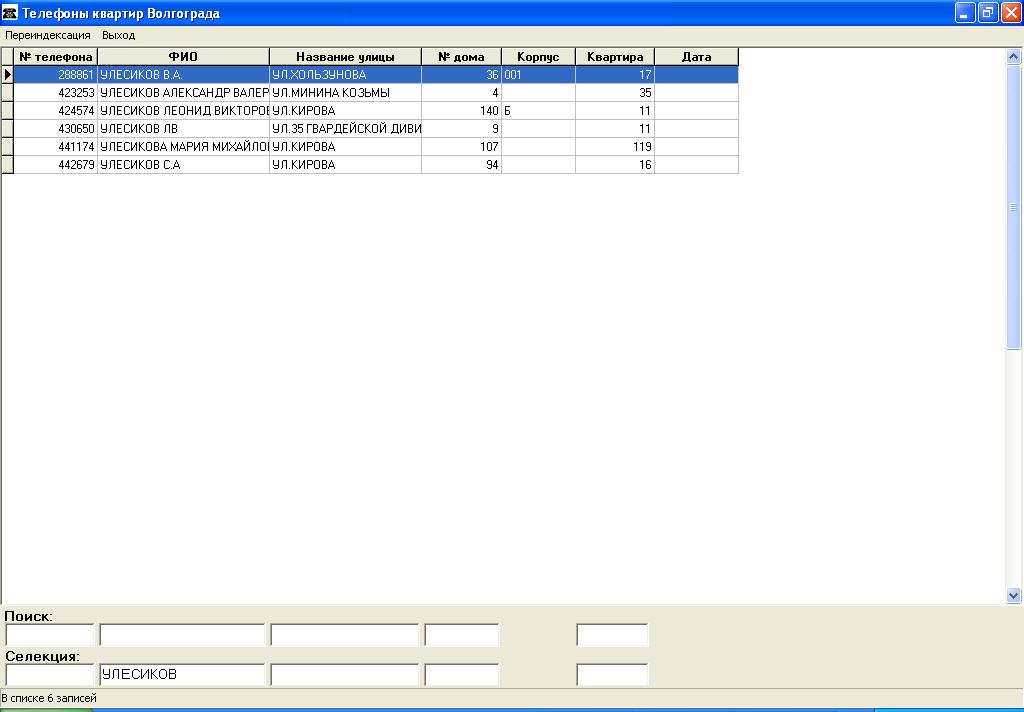Screen dimensions: 1024x712
Task: Click the Название улицы column header
Action: click(345, 57)
